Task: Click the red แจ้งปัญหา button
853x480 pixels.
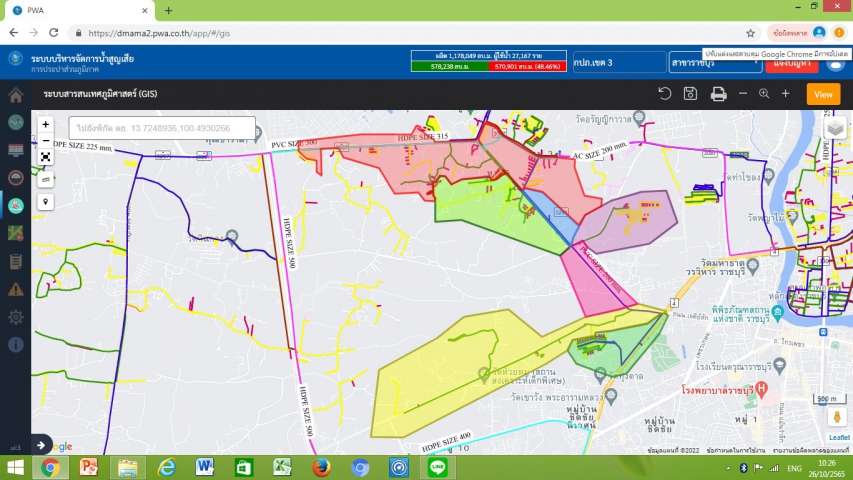Action: pyautogui.click(x=792, y=63)
